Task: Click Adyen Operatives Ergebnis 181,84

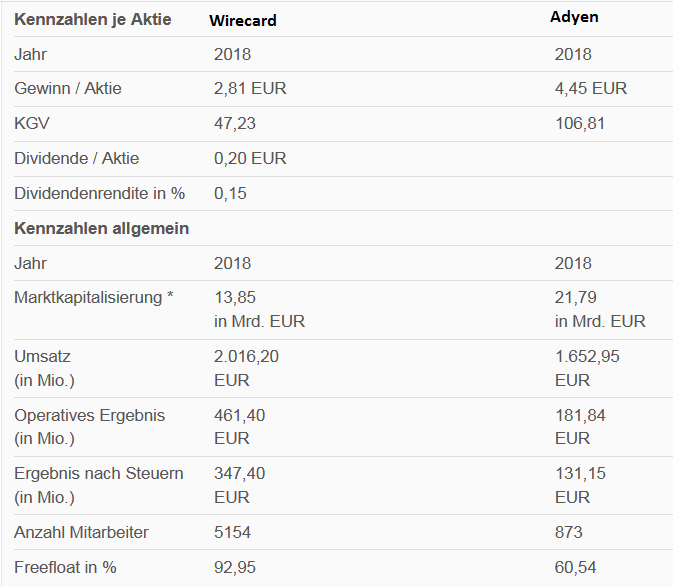Action: [580, 415]
